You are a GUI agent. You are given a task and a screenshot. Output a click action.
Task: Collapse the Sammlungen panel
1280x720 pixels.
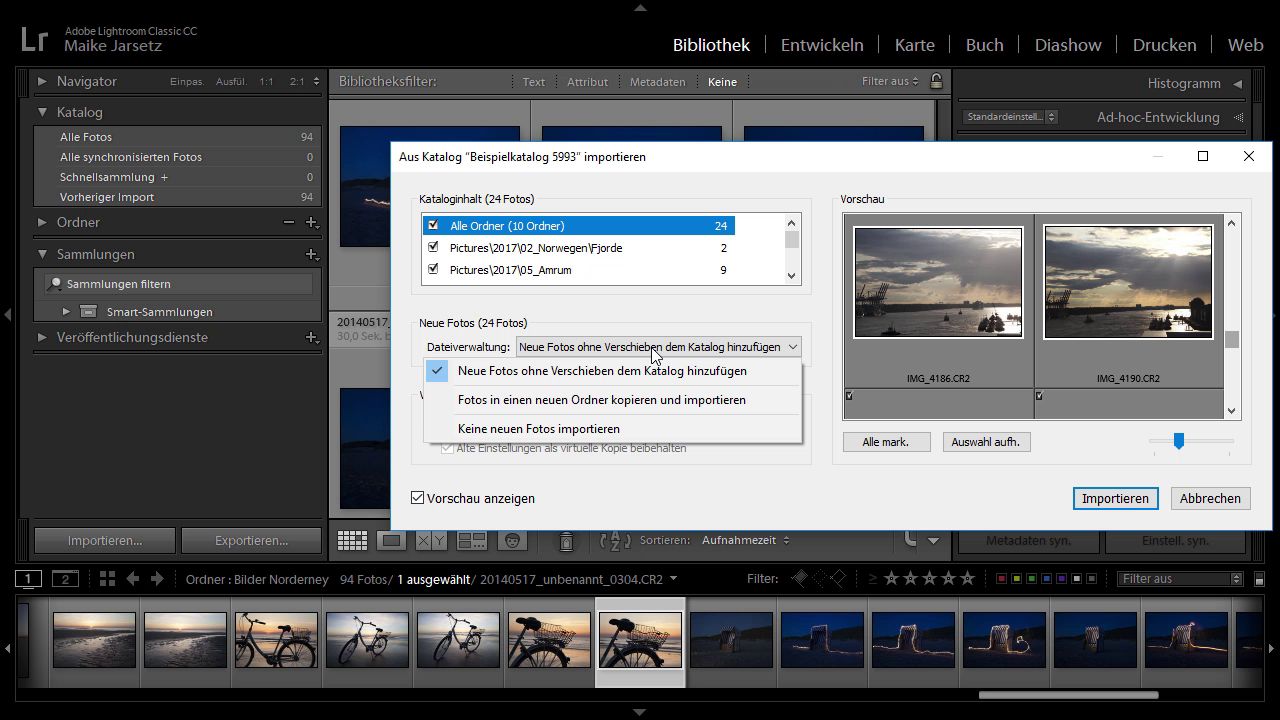click(x=42, y=254)
